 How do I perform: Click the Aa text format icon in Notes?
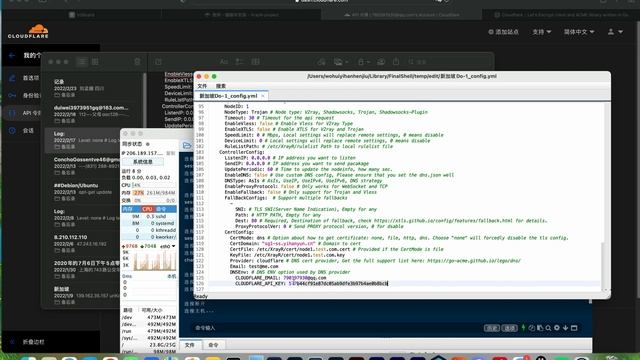[224, 62]
